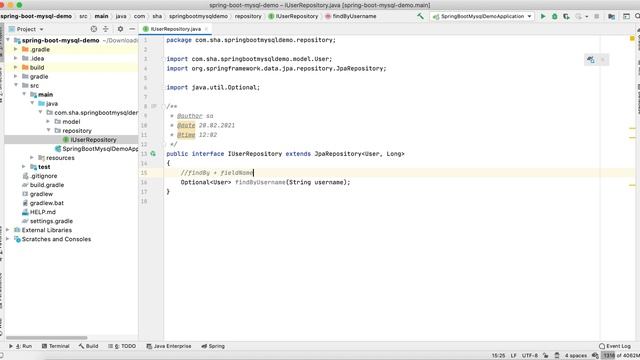Click the memory usage indicator
The image size is (640, 360).
[x=621, y=356]
